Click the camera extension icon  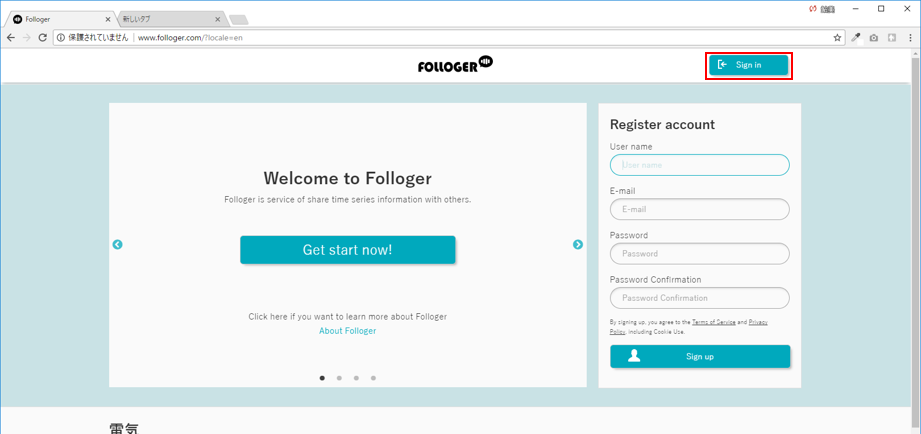874,38
